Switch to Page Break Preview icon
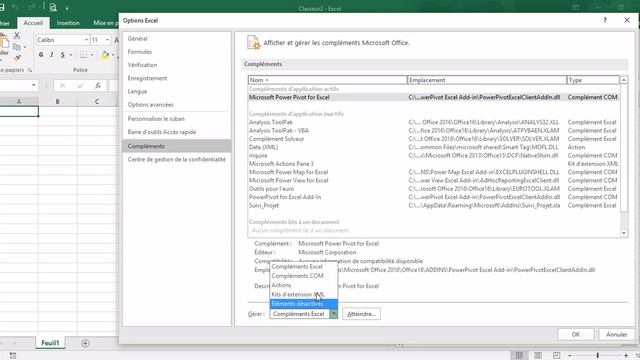The image size is (640, 360). (556, 356)
